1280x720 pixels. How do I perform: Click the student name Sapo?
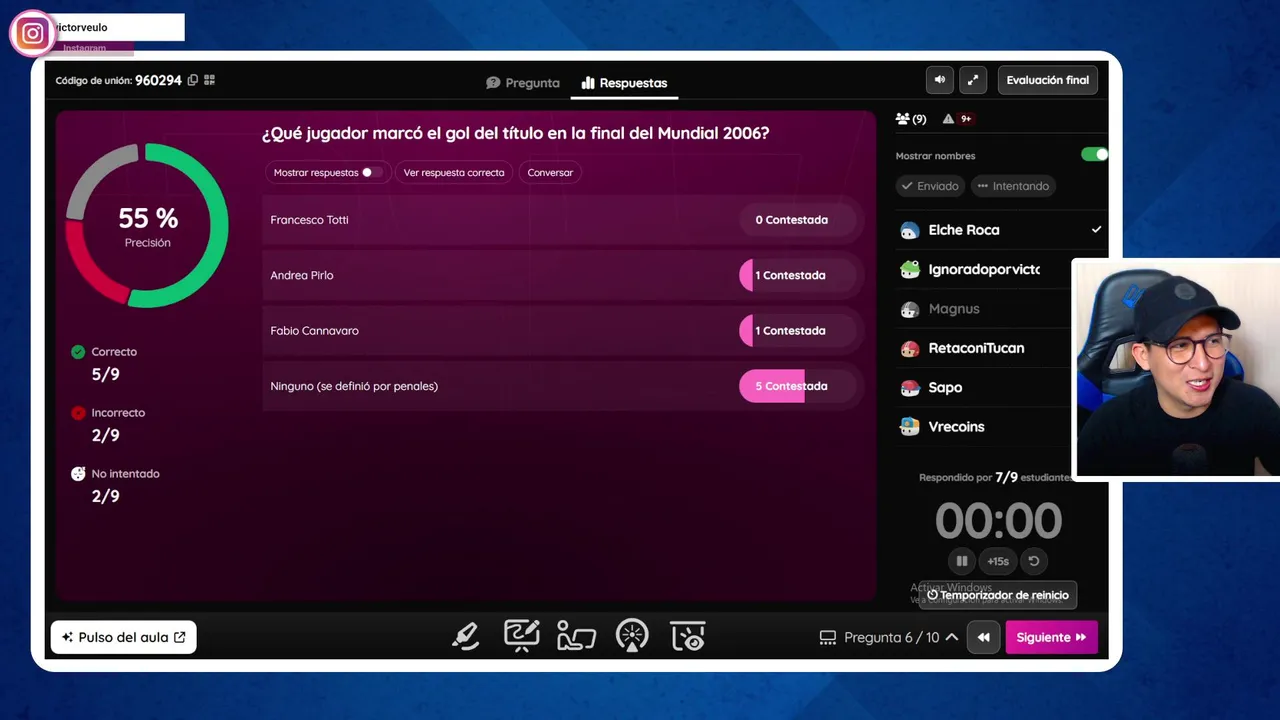click(945, 387)
